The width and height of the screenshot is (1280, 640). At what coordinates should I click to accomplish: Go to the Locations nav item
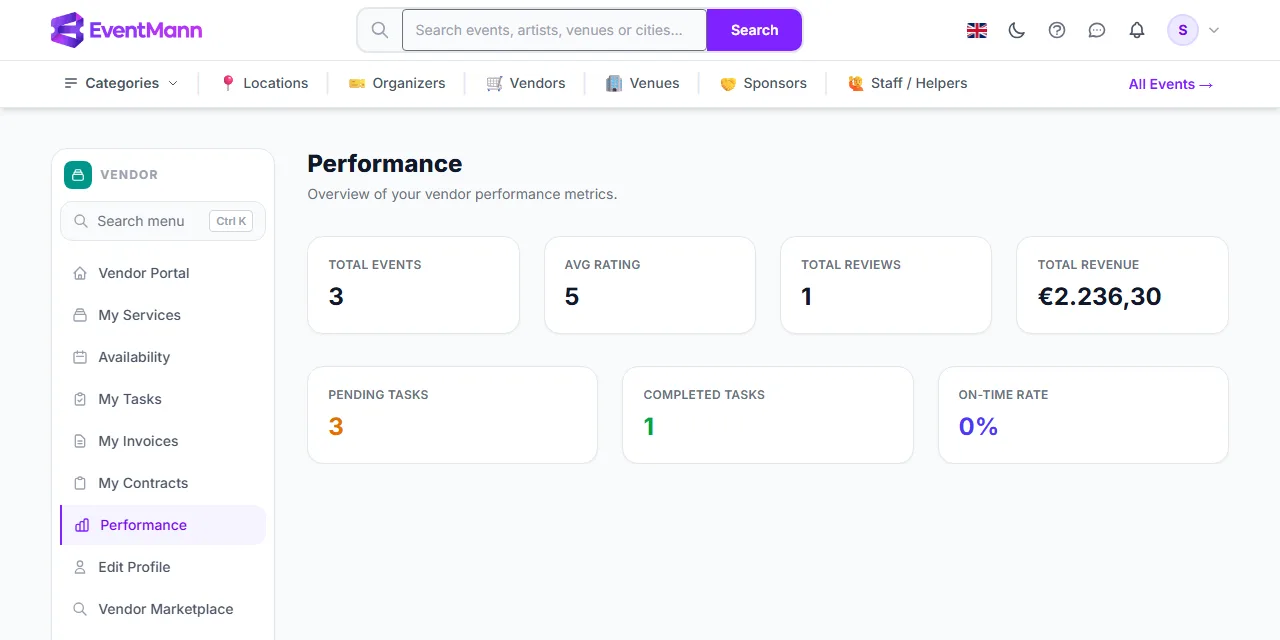point(264,83)
